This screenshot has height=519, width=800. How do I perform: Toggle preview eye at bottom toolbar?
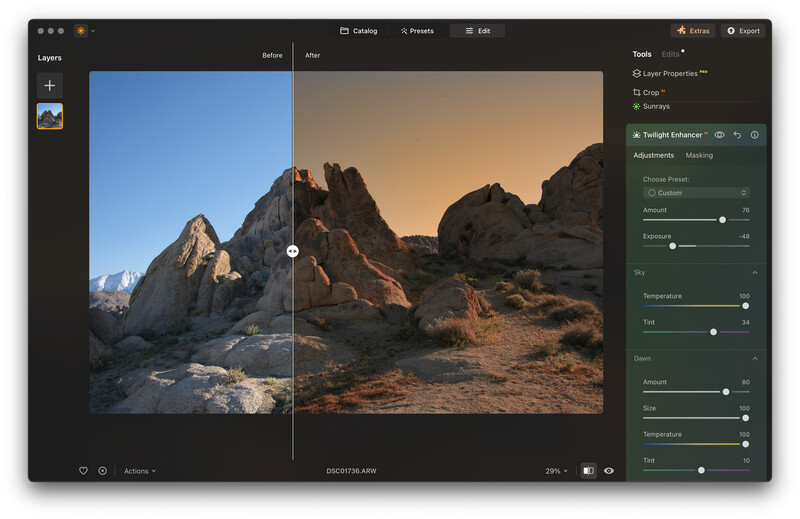point(609,471)
